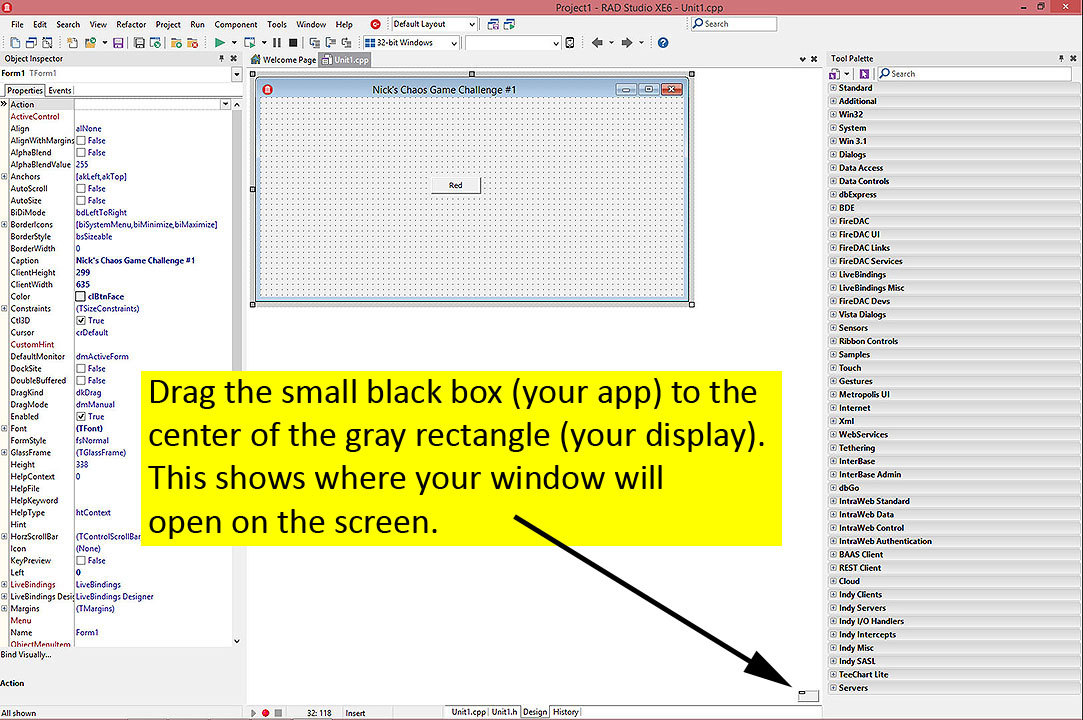This screenshot has width=1083, height=720.
Task: Click the macro stop square in status bar
Action: pos(278,713)
